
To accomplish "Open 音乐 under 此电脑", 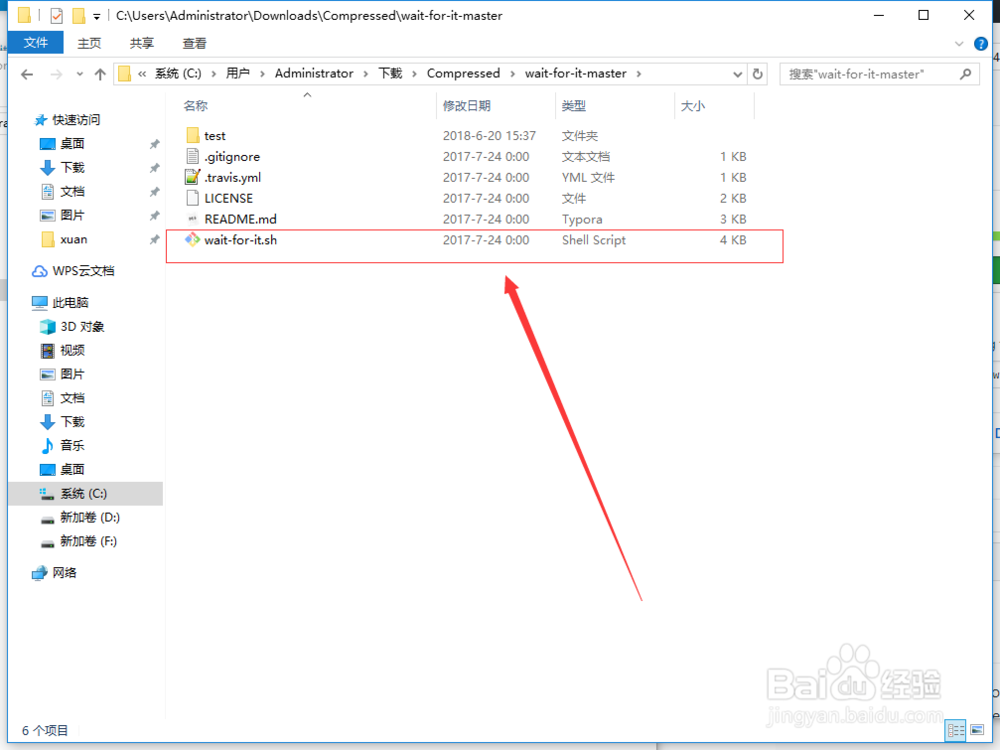I will click(x=72, y=445).
